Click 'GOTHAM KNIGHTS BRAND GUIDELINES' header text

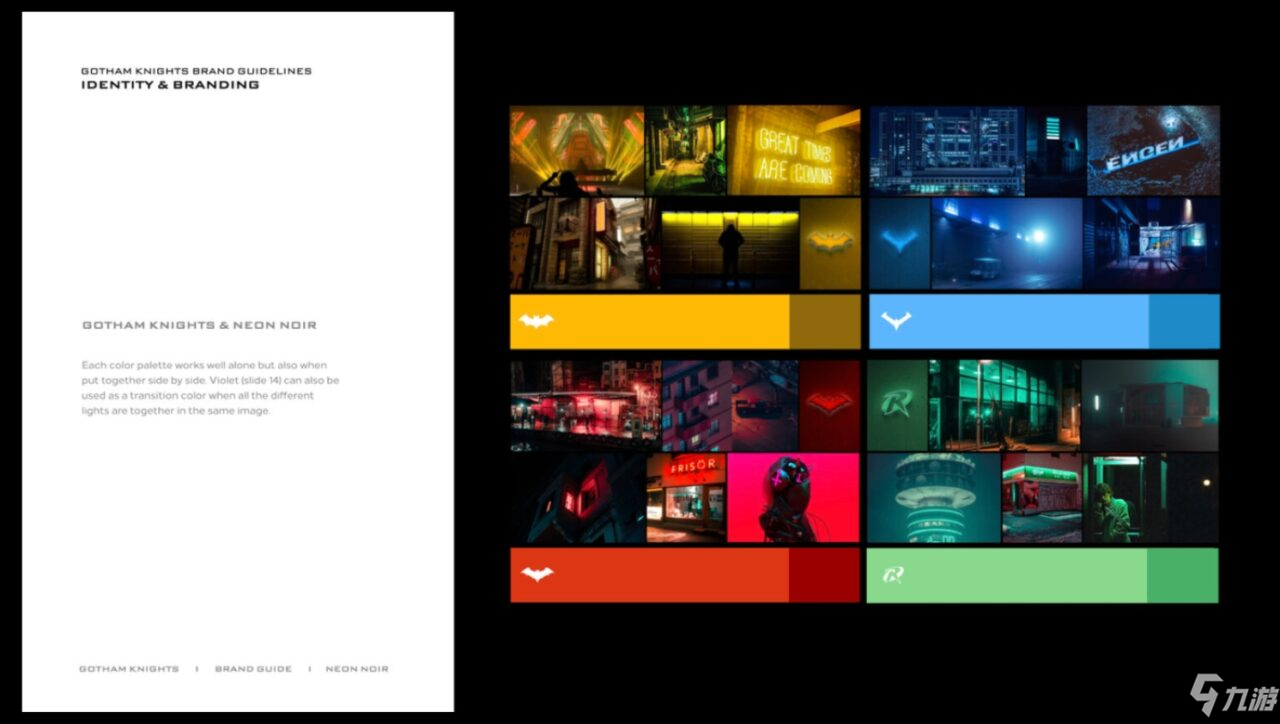pyautogui.click(x=196, y=71)
